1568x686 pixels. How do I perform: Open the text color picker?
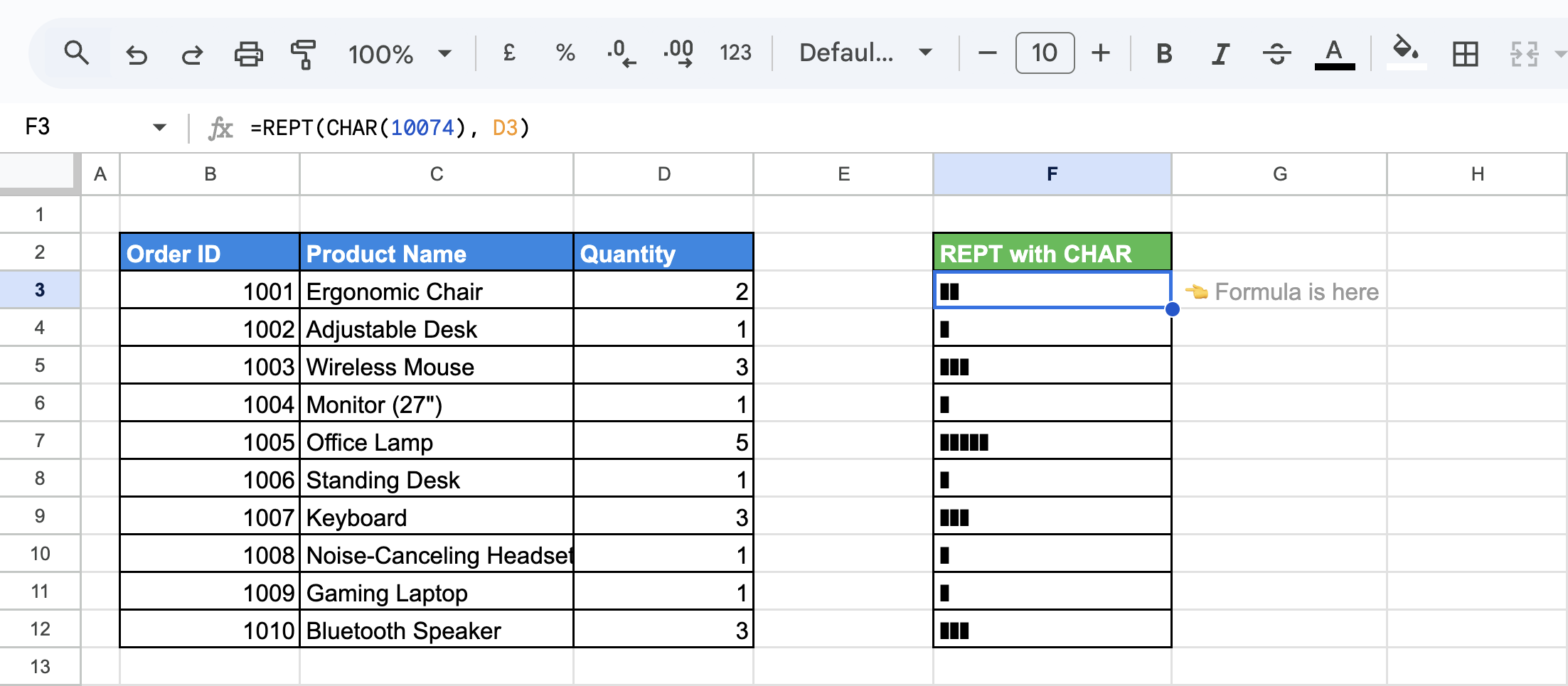coord(1334,53)
